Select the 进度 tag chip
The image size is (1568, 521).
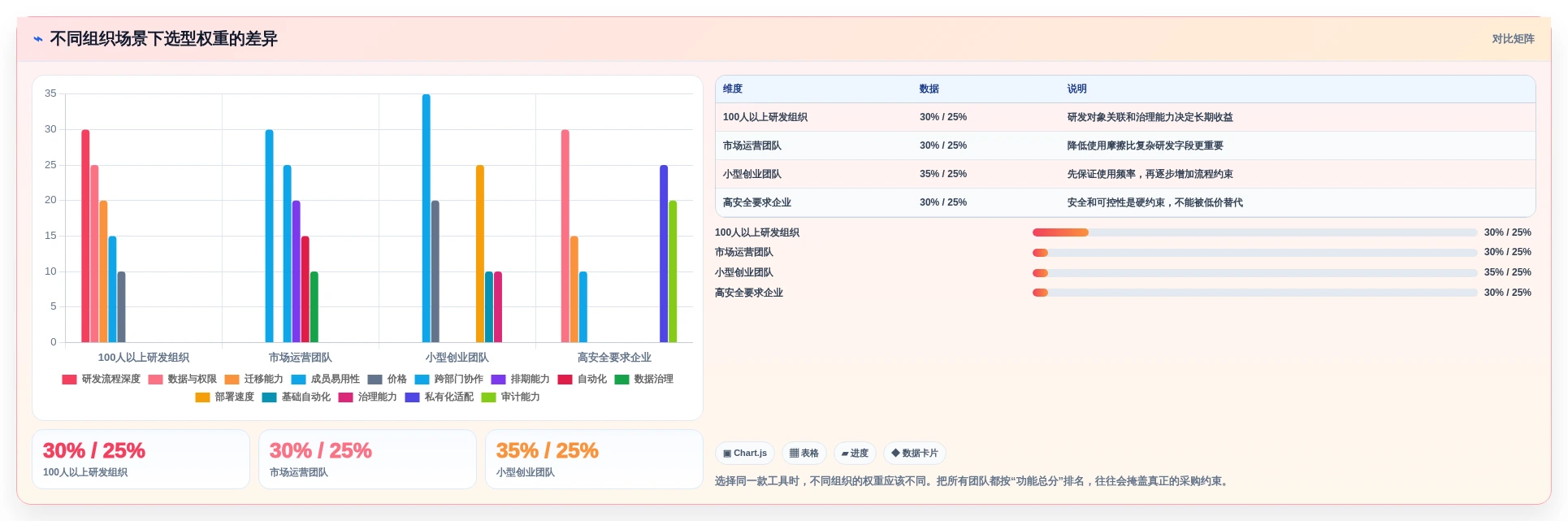(855, 454)
